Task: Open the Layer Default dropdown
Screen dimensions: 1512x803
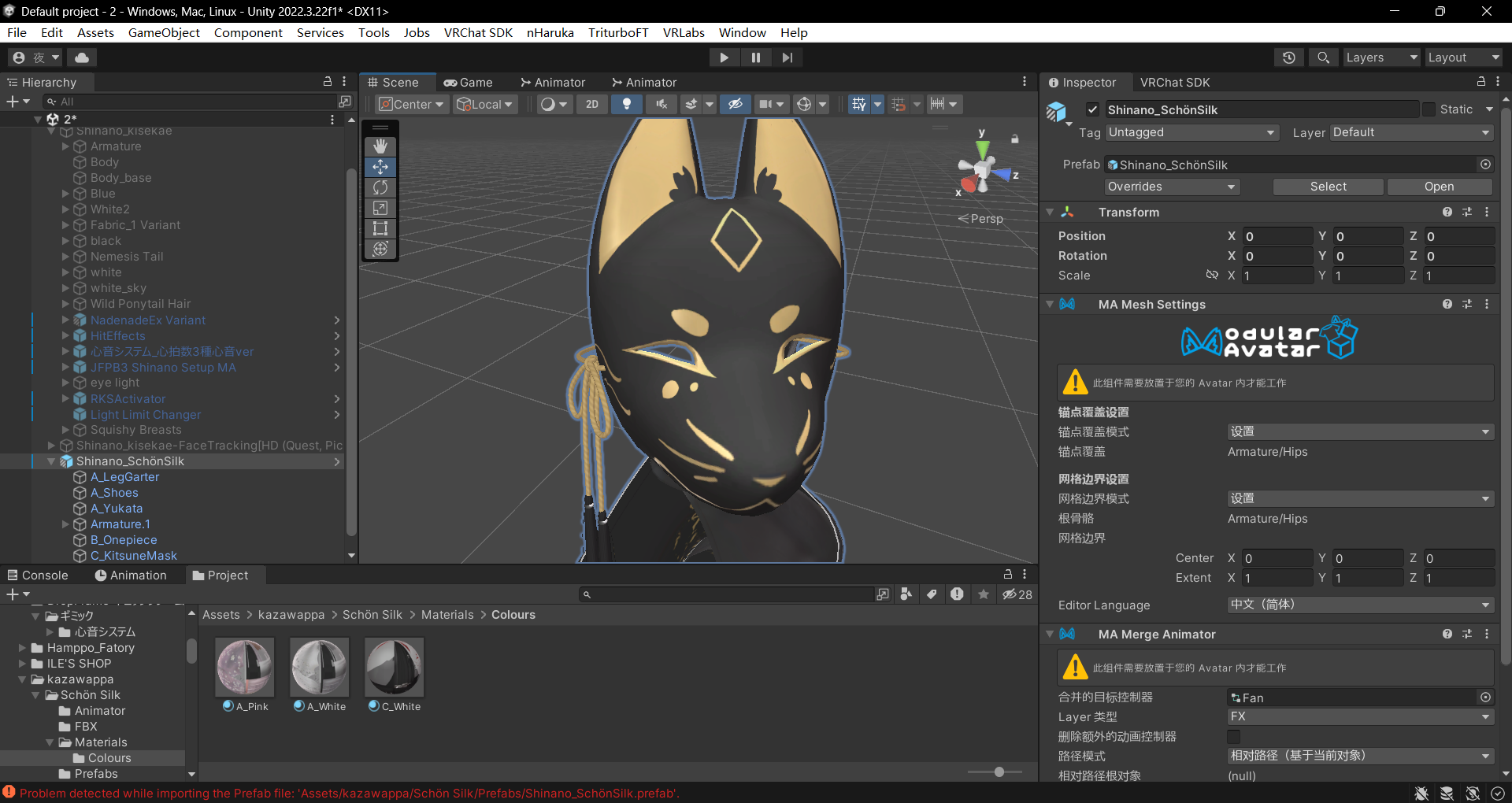Action: 1411,132
